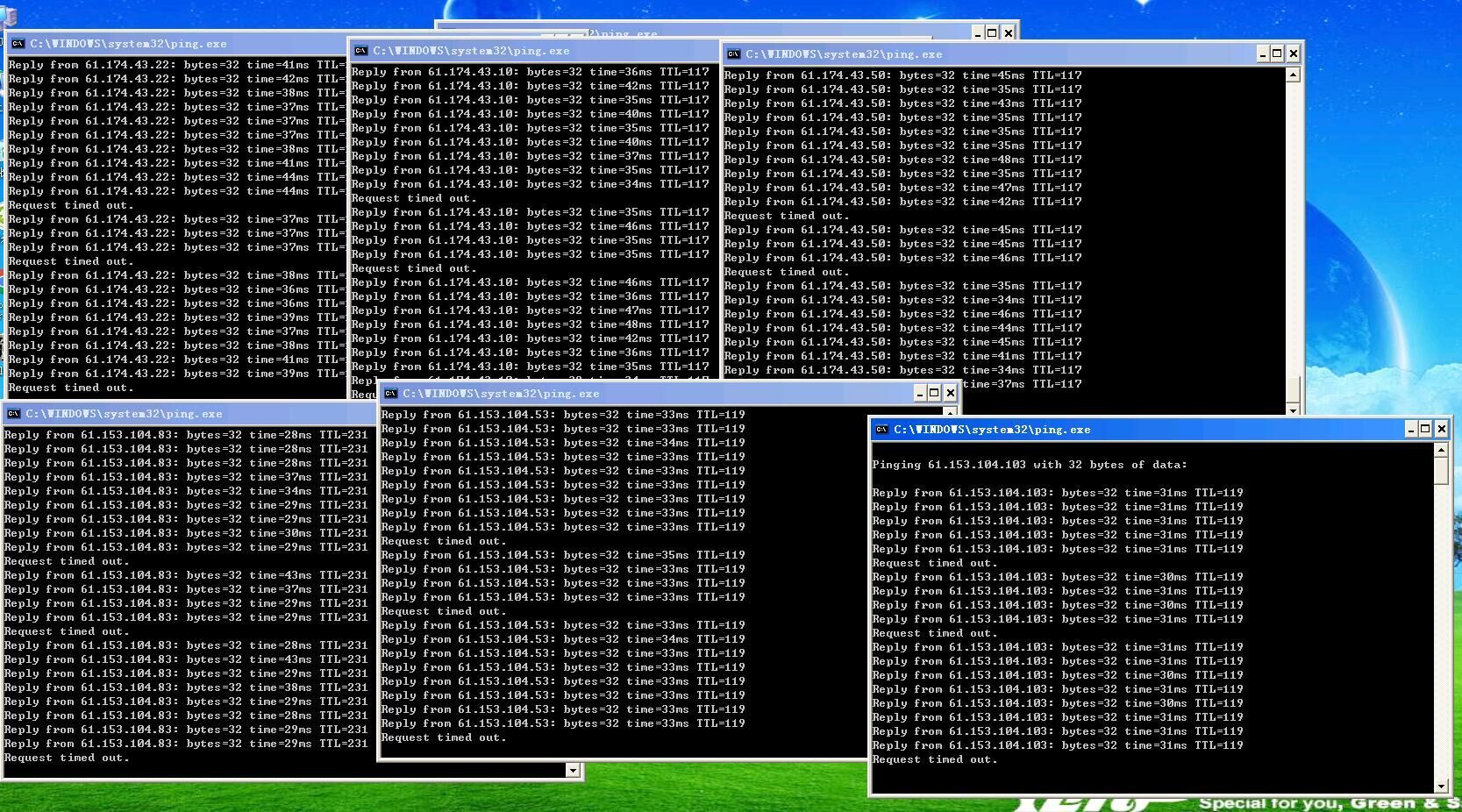1462x812 pixels.
Task: Select My Computer desktop icon in top-left corner
Action: (x=9, y=16)
